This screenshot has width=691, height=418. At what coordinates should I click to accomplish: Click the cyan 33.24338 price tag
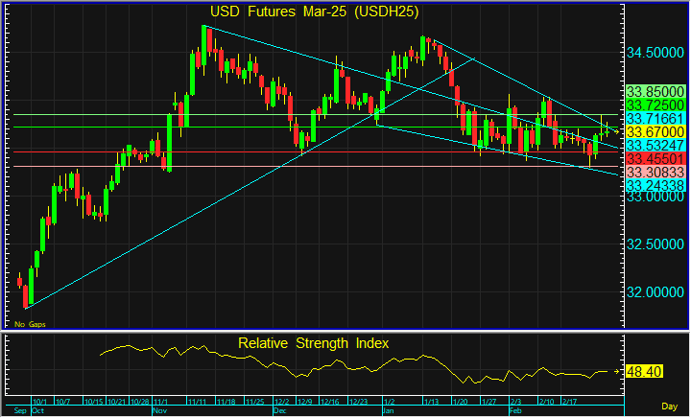point(655,185)
